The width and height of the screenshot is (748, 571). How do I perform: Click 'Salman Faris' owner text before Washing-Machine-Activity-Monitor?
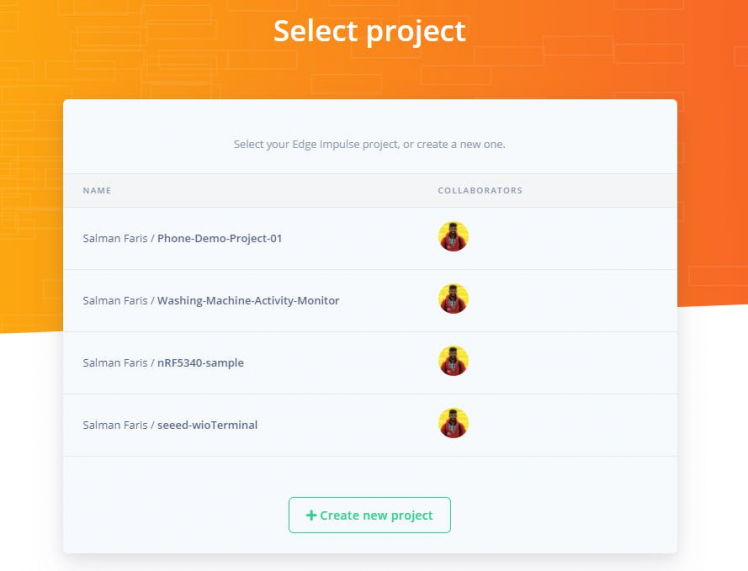tap(115, 300)
